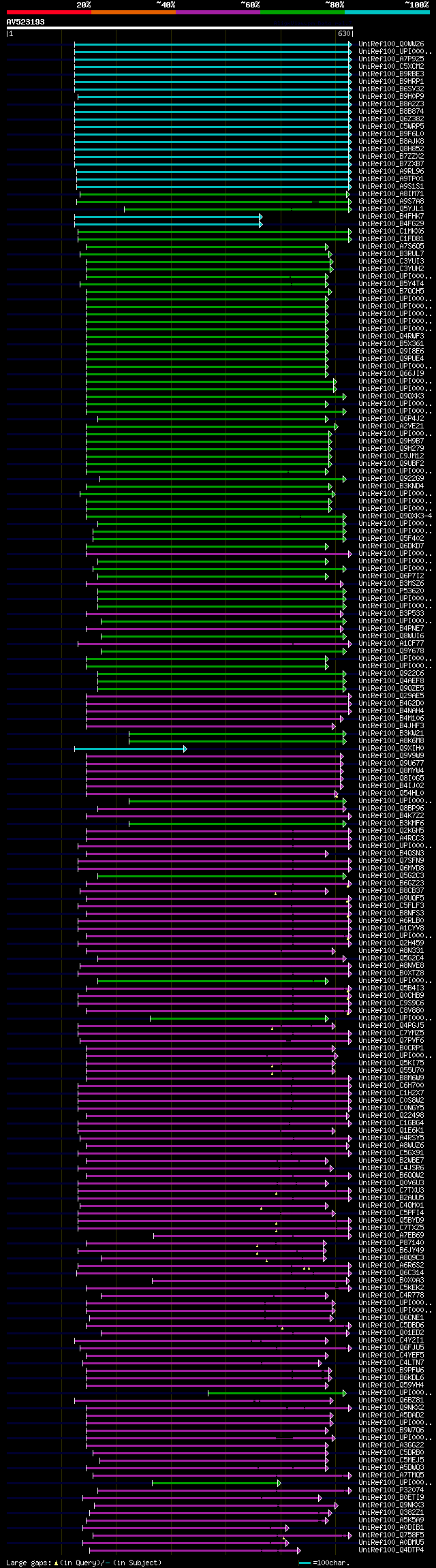Select hit label UniRef100_A9S1S1
This screenshot has width=436, height=1568.
391,187
